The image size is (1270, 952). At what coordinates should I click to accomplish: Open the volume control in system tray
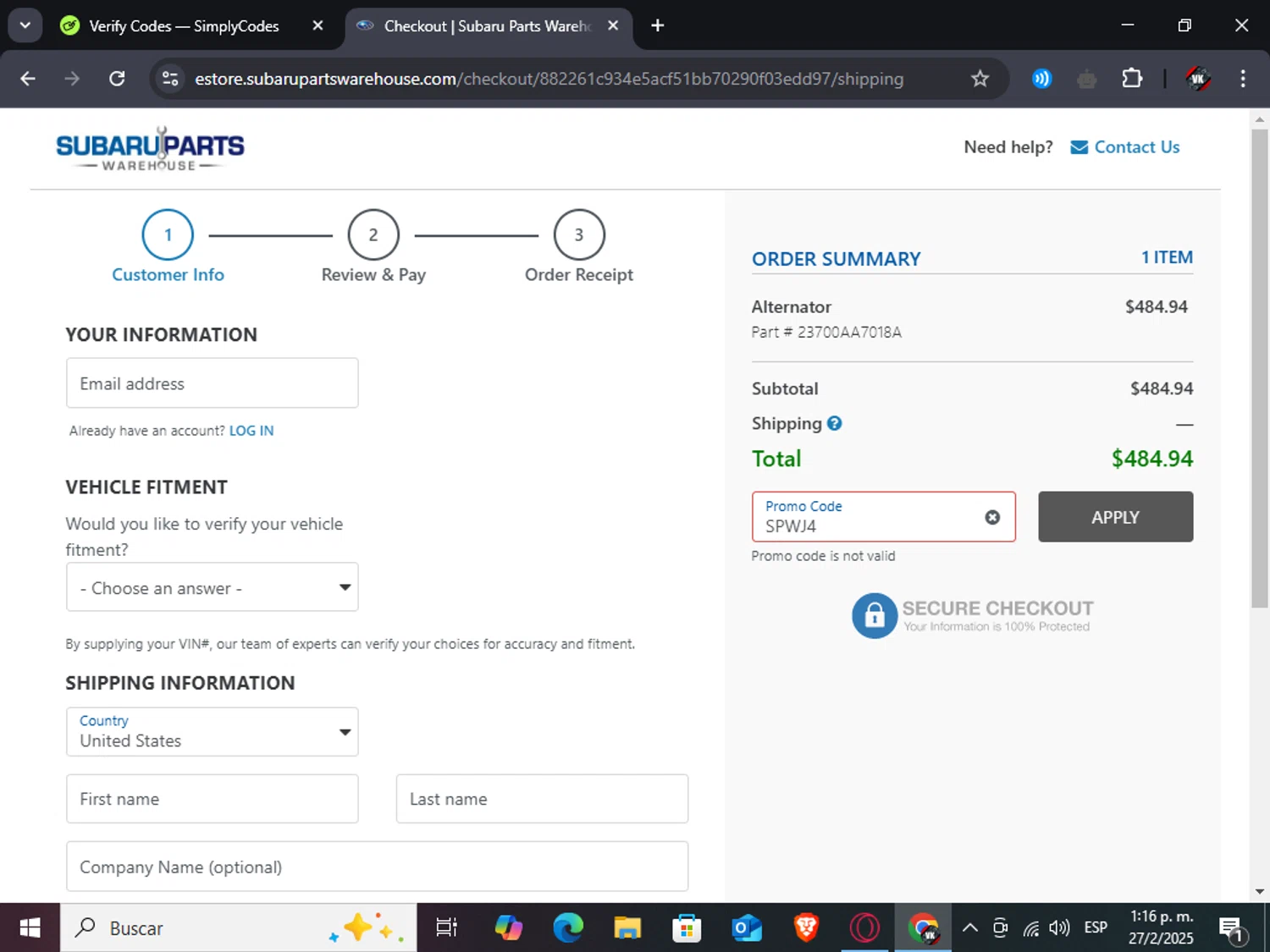1059,928
